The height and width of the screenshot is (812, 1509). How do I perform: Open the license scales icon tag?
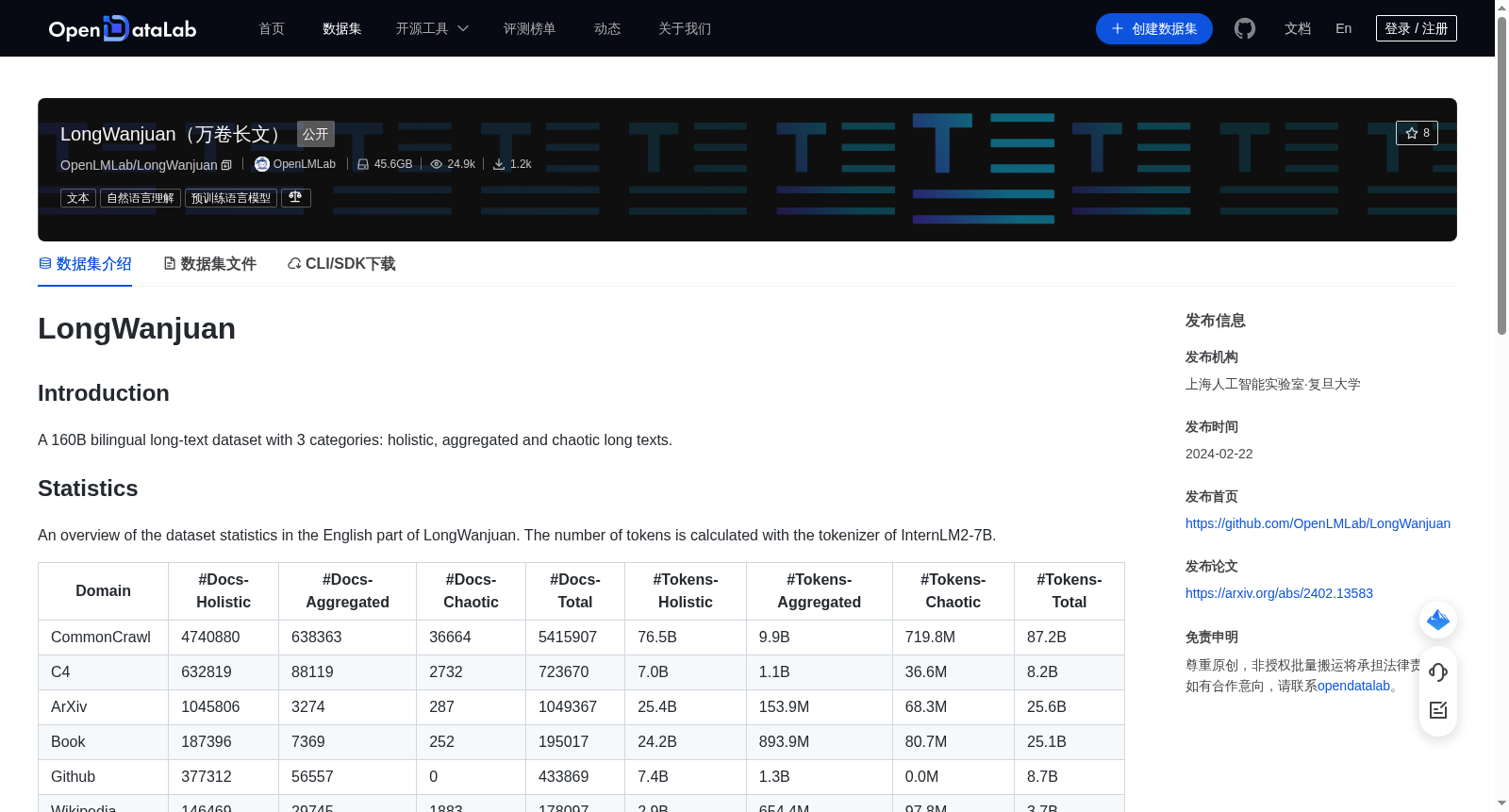click(x=296, y=198)
